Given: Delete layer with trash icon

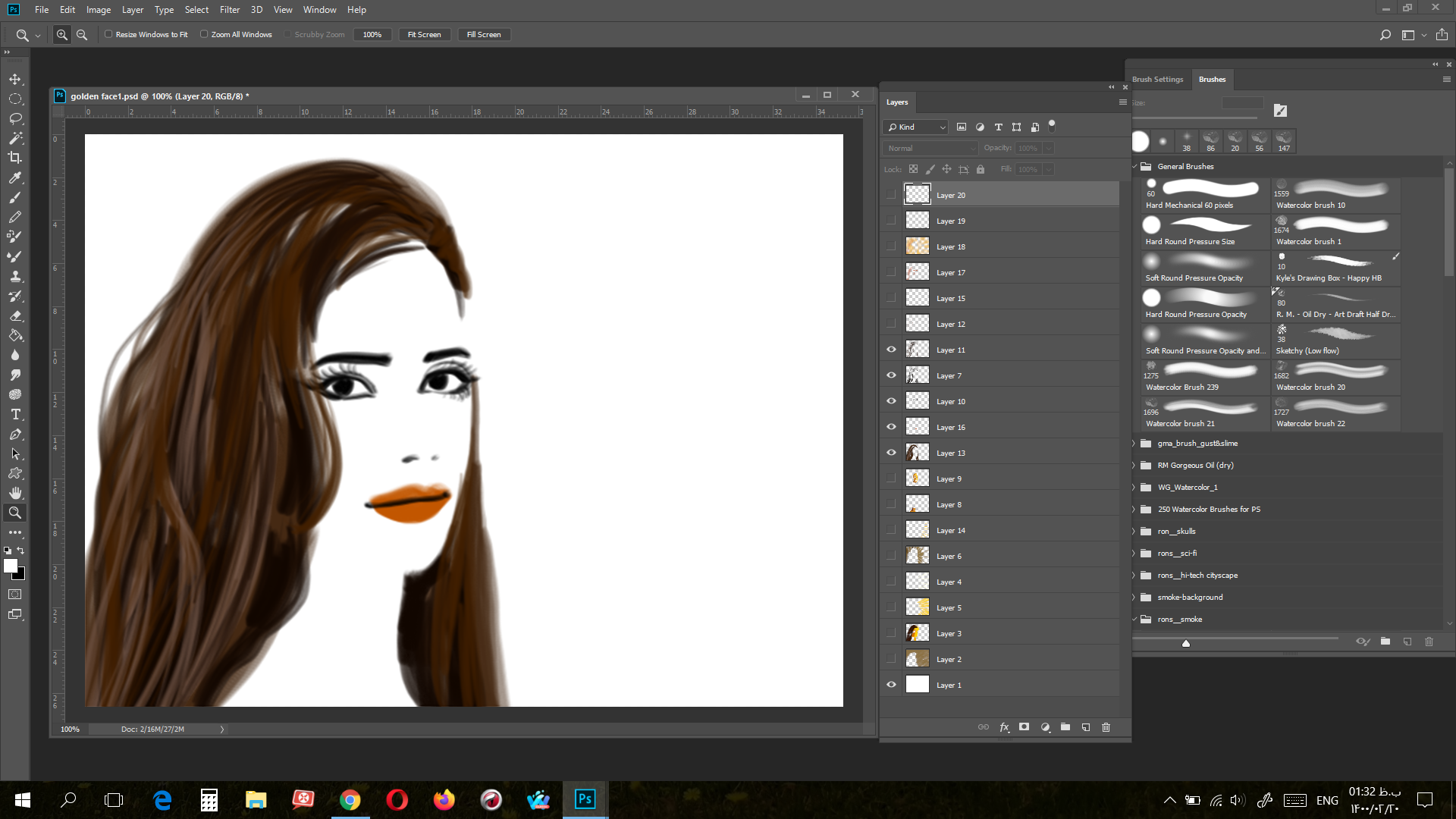Looking at the screenshot, I should click(x=1106, y=727).
